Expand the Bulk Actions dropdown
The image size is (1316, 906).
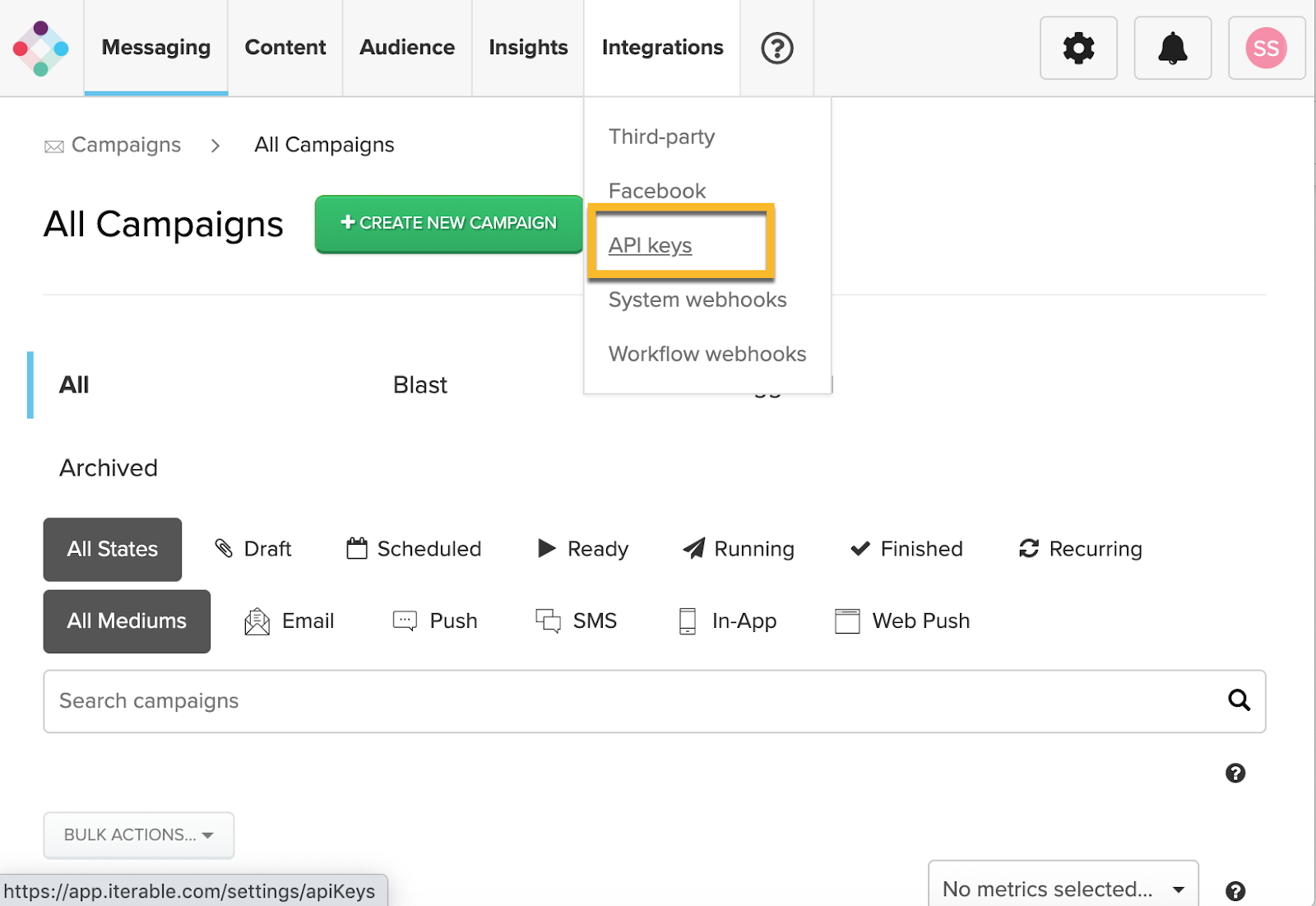click(138, 834)
